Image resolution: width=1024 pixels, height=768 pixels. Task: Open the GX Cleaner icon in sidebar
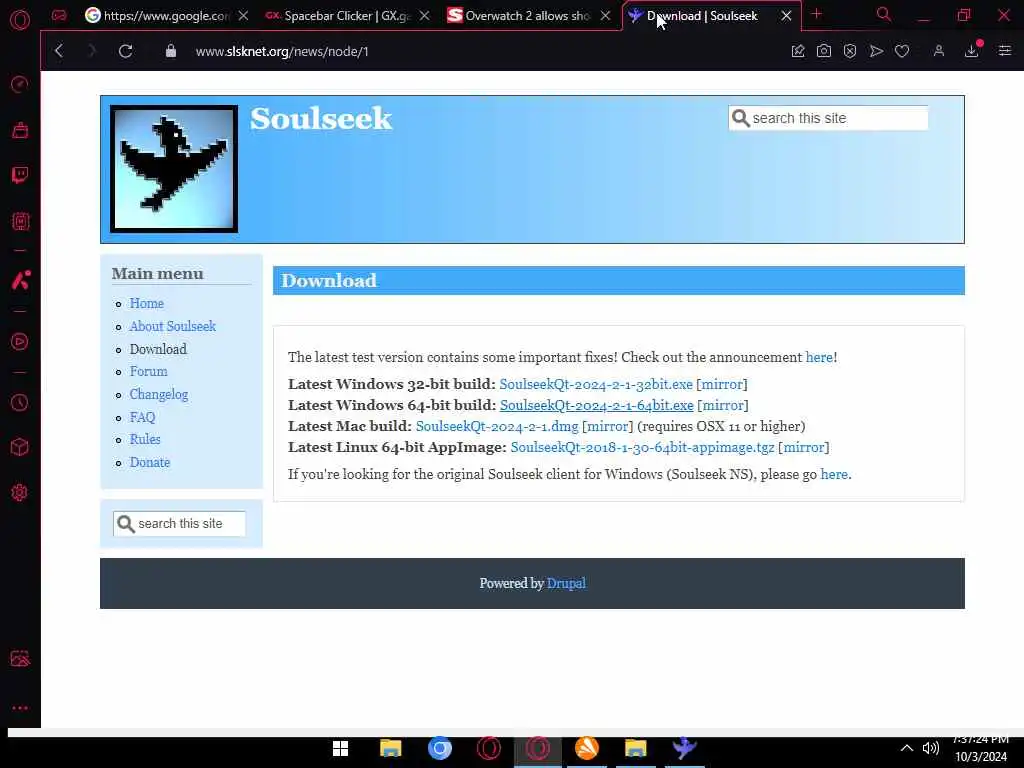20,130
